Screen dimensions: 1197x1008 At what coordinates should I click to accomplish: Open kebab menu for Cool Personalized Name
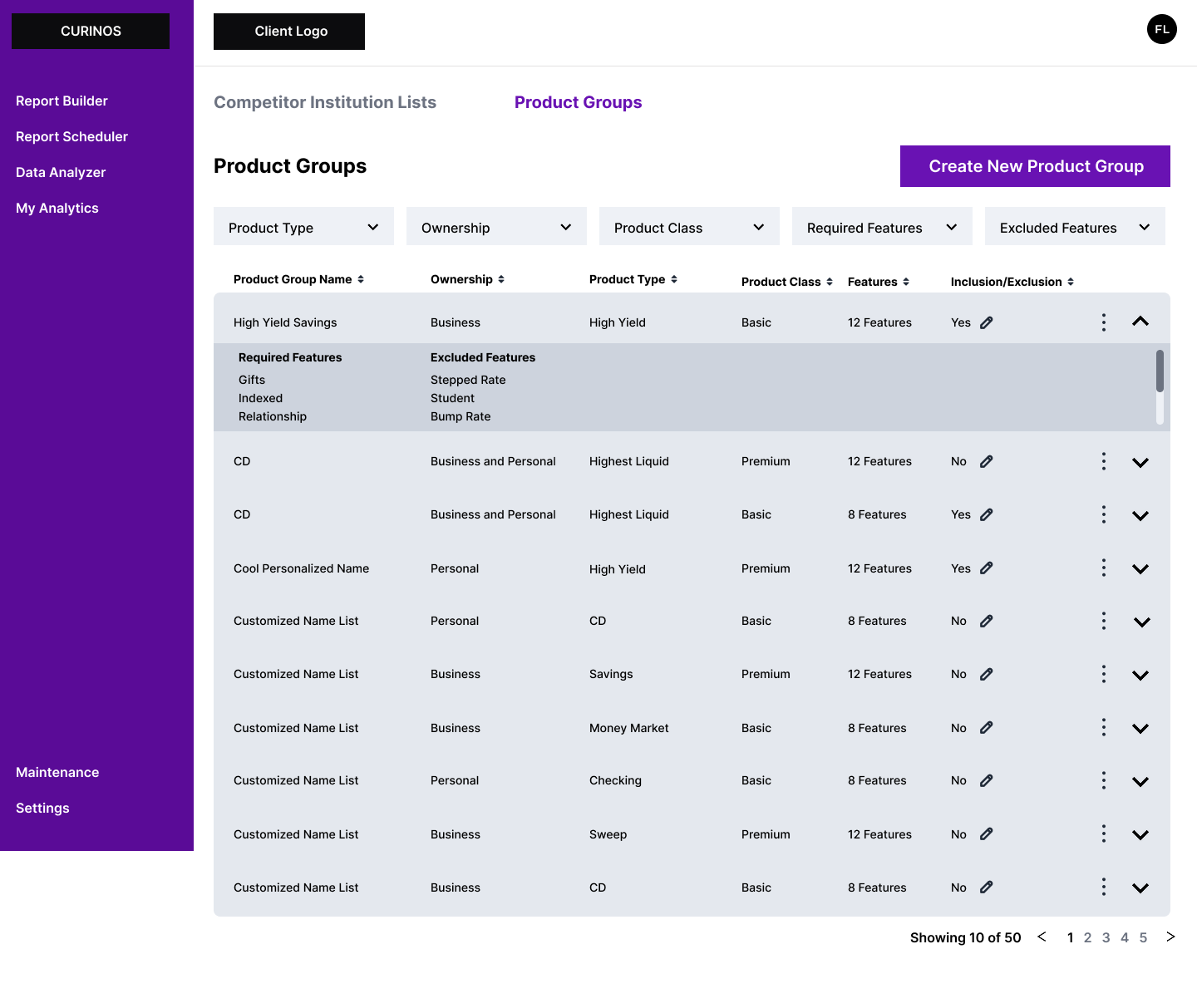tap(1104, 568)
